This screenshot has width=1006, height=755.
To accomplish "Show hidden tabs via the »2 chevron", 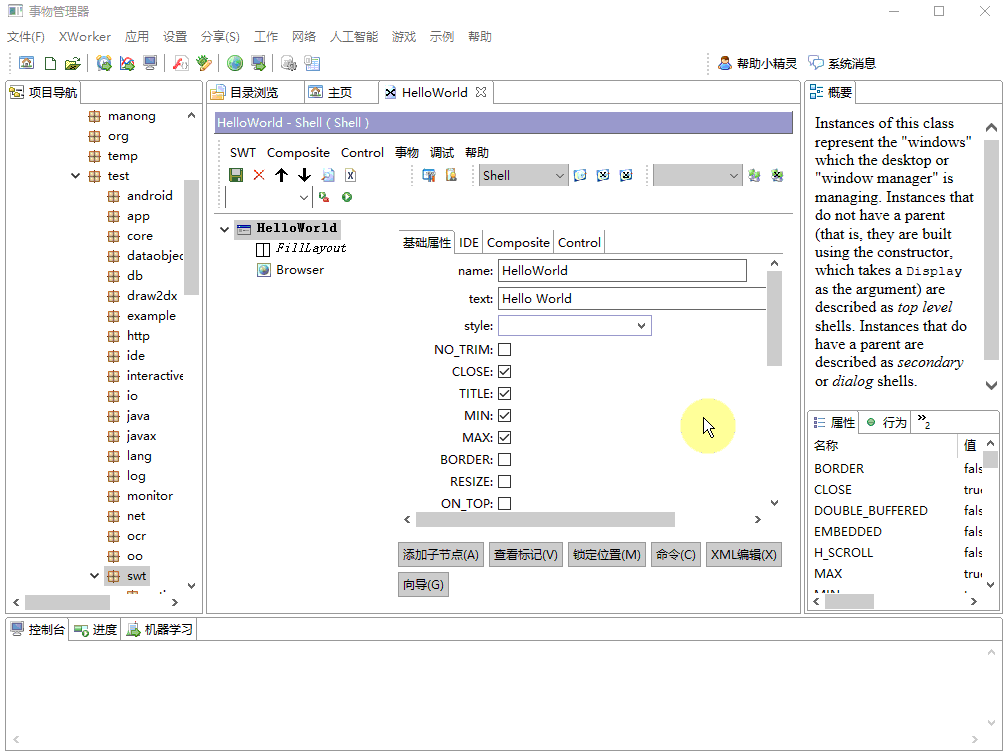I will click(924, 421).
